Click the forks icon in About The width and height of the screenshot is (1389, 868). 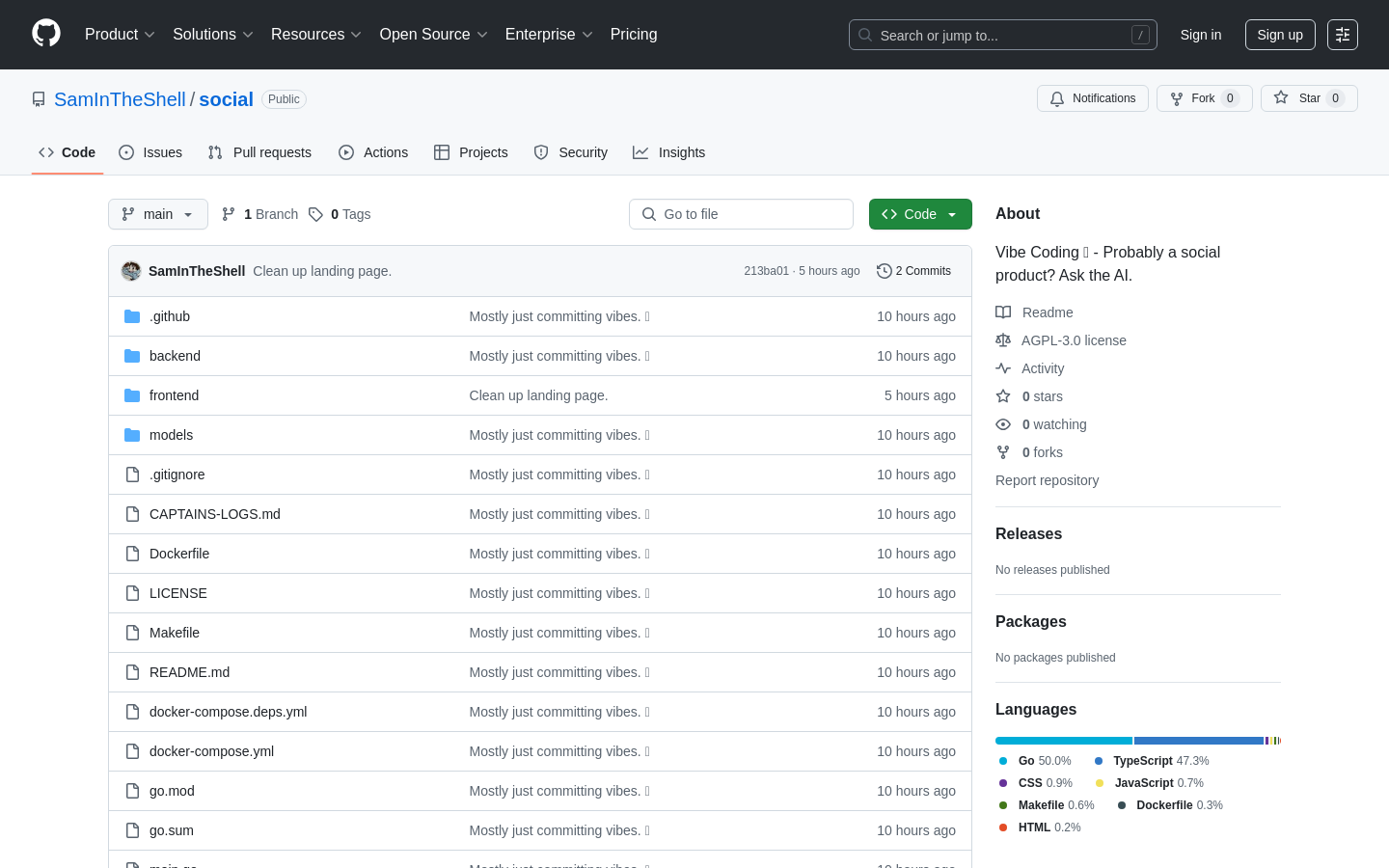pos(1003,452)
